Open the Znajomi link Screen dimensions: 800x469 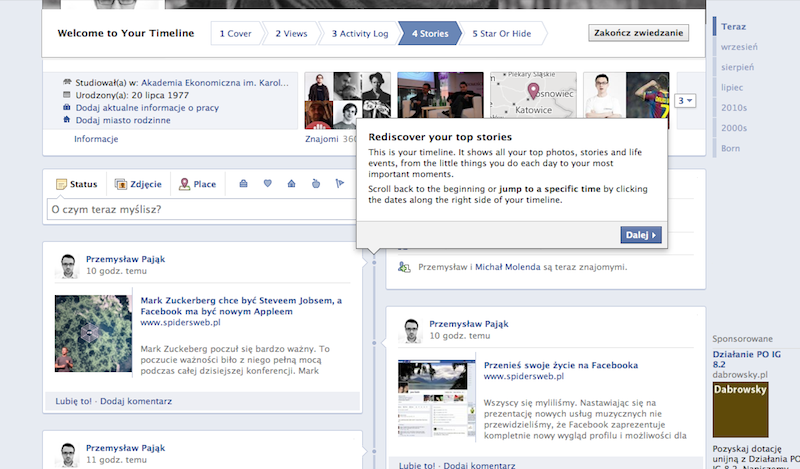[x=321, y=139]
